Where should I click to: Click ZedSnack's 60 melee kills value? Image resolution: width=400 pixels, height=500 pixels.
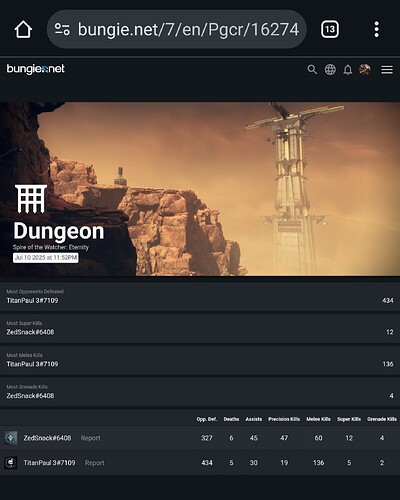coord(318,438)
